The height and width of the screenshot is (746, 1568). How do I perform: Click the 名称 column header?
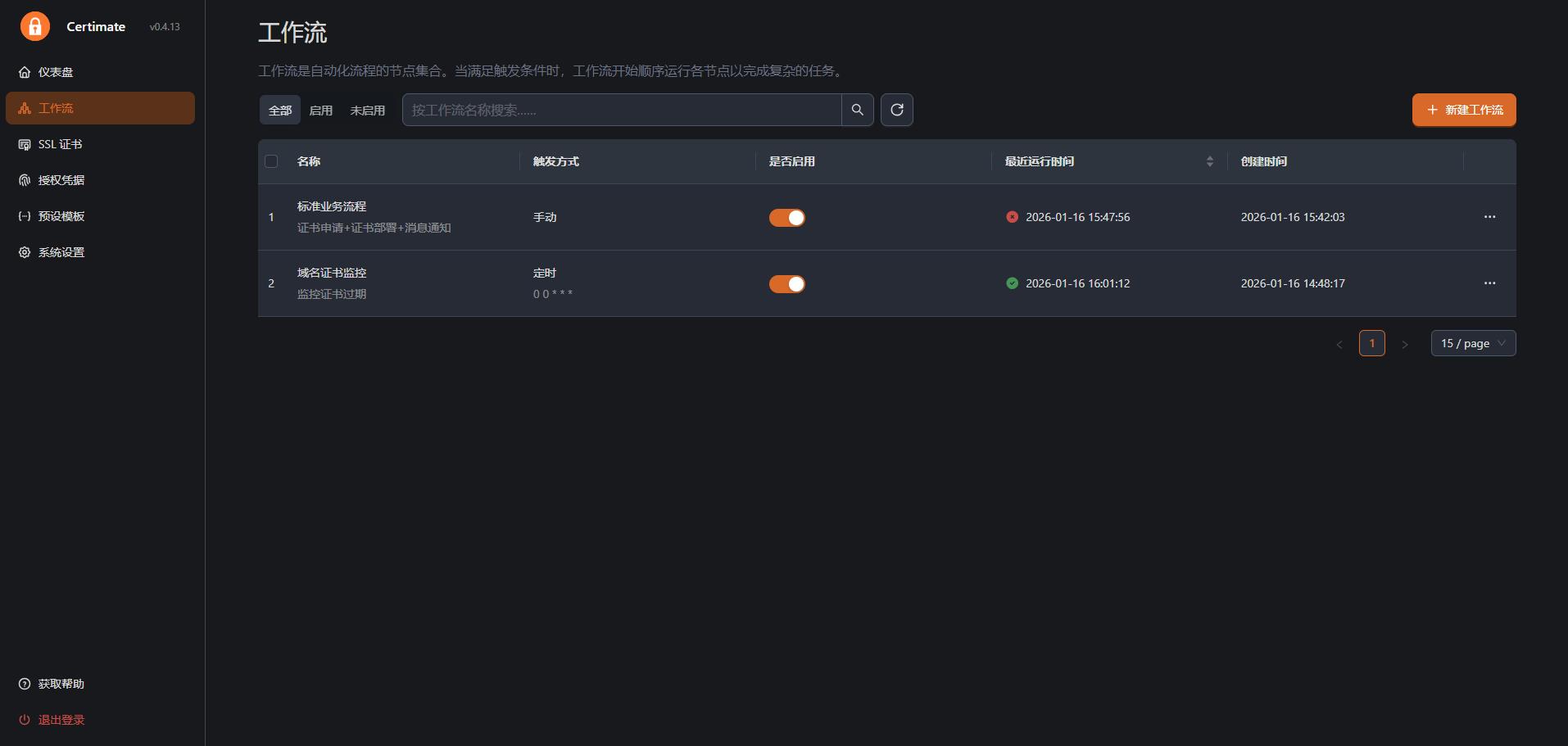tap(309, 161)
